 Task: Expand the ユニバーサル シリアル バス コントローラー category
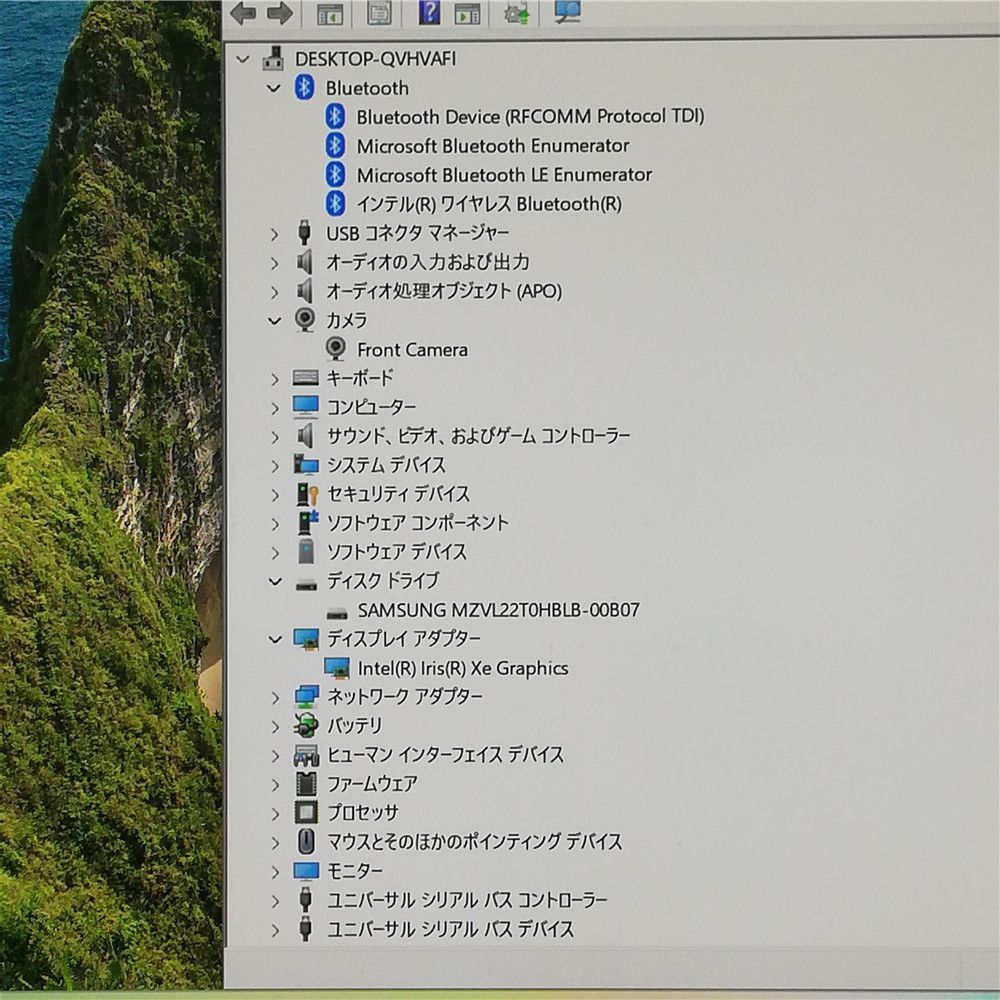[x=275, y=901]
